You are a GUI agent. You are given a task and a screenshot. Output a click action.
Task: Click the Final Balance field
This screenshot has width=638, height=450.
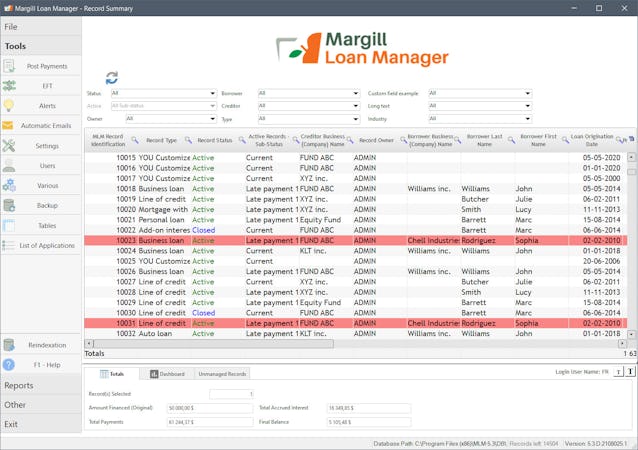(369, 422)
